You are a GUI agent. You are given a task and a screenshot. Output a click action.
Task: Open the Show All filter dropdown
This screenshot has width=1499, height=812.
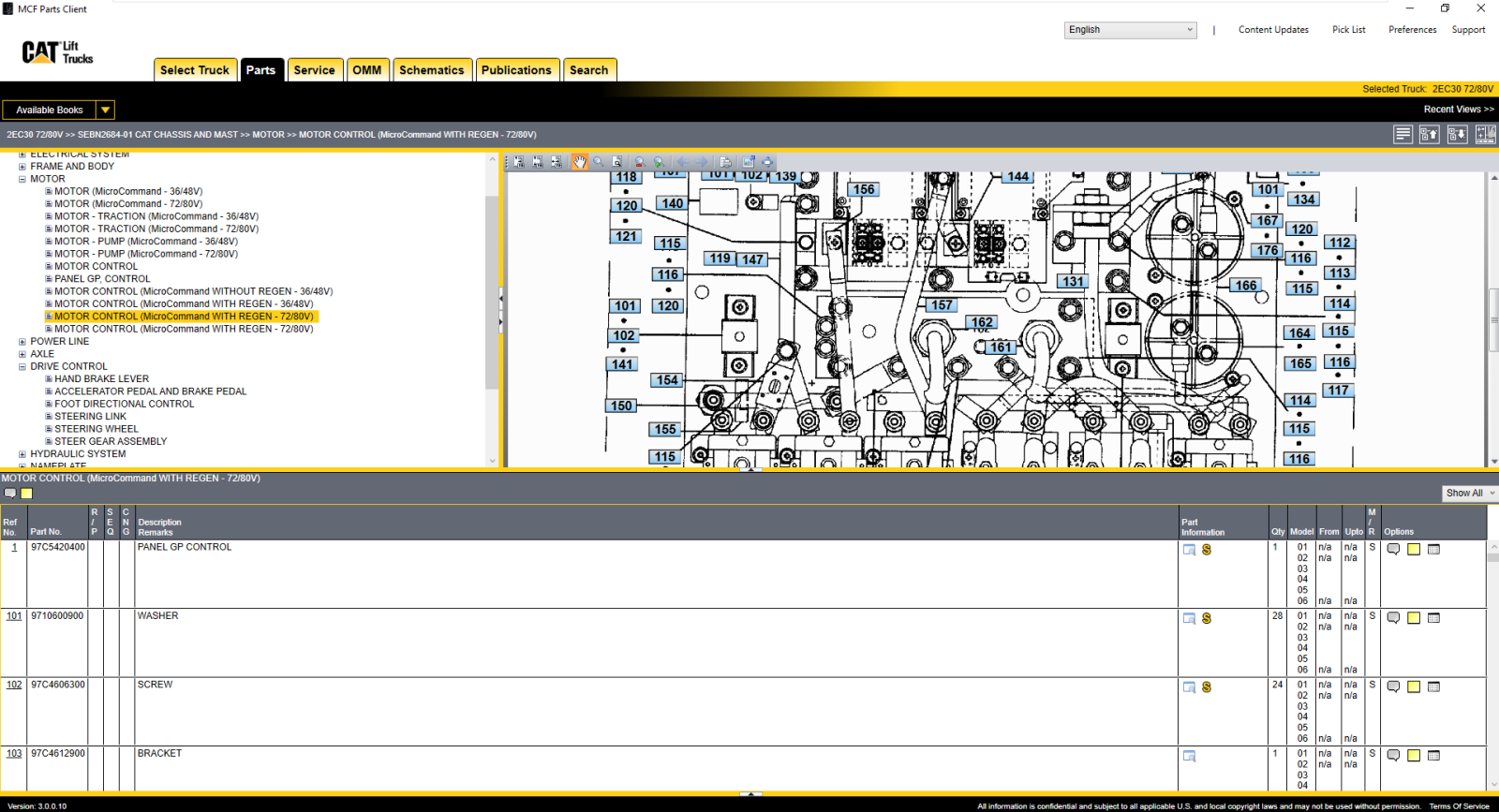point(1470,494)
